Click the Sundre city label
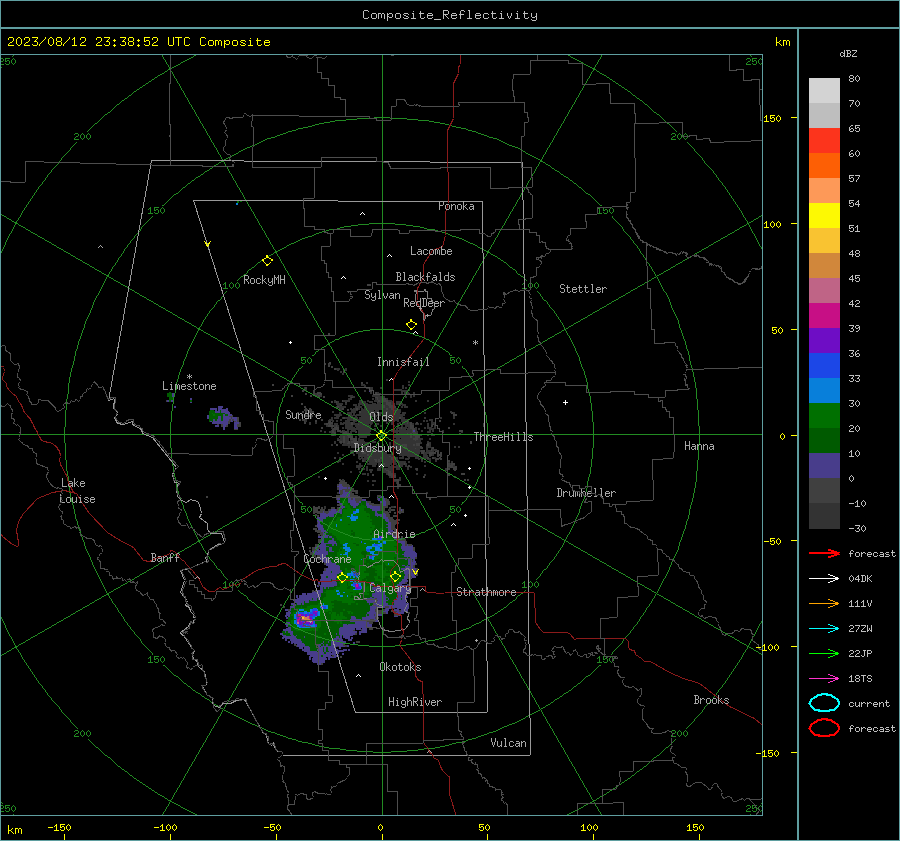This screenshot has height=841, width=900. [303, 414]
